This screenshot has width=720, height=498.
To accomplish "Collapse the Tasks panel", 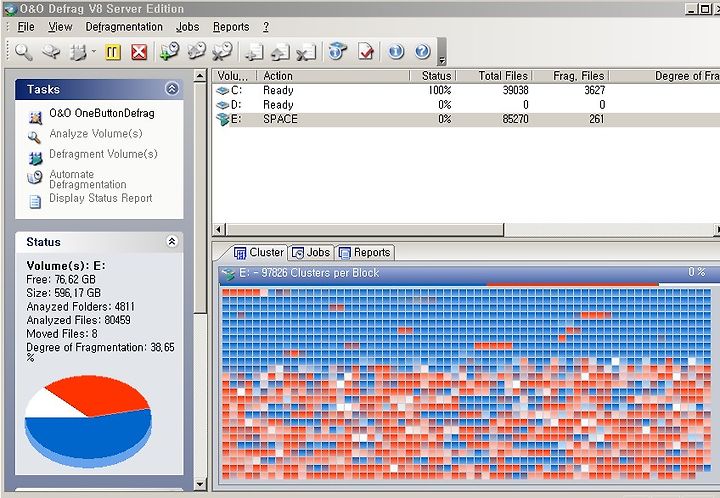I will pos(172,89).
